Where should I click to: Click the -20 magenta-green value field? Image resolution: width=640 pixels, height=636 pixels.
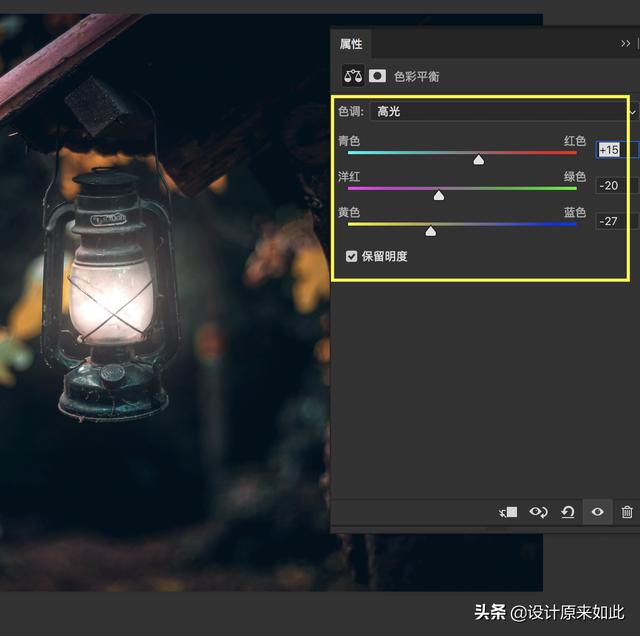coord(616,185)
